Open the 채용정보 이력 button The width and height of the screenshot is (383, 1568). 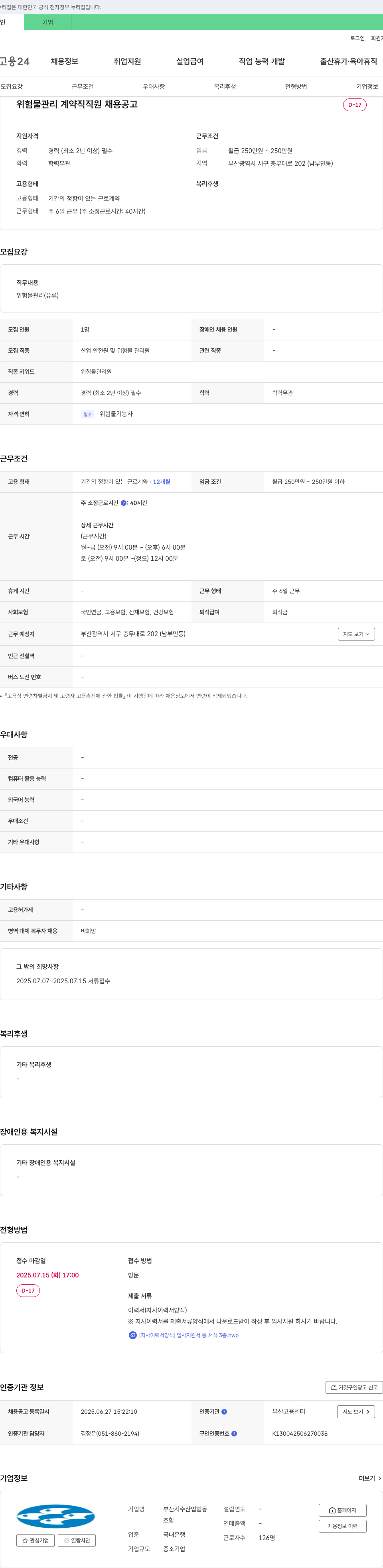tap(342, 1526)
